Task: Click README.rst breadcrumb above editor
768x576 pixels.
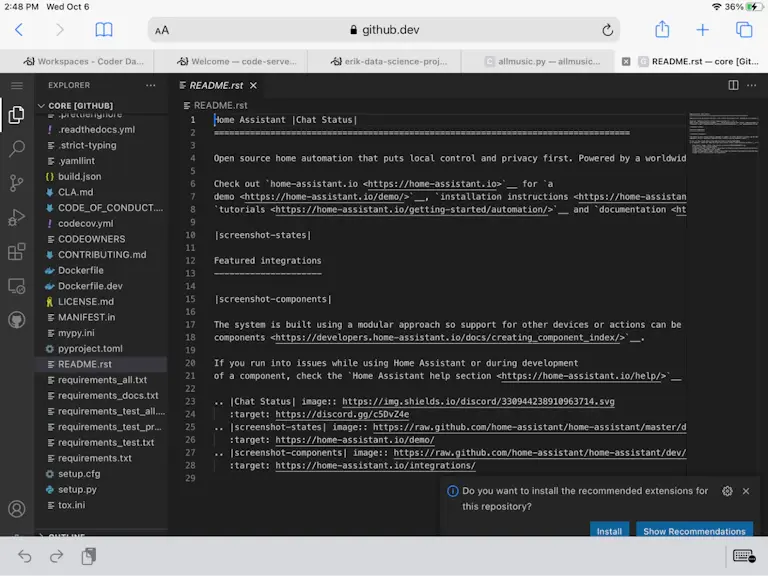Action: coord(216,105)
